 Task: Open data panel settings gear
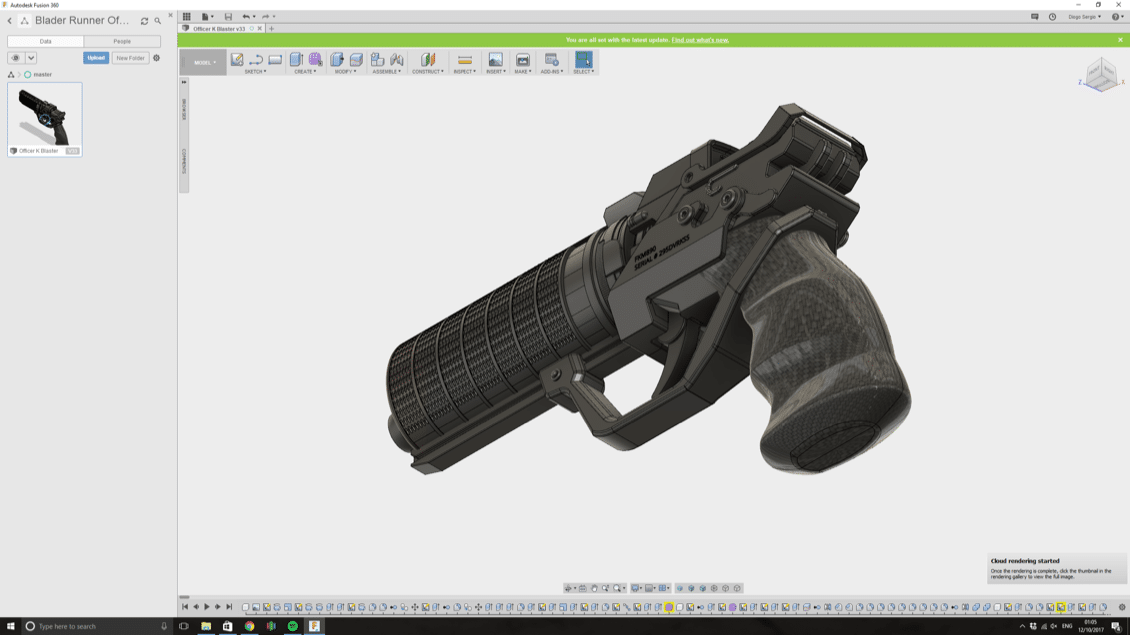coord(156,58)
